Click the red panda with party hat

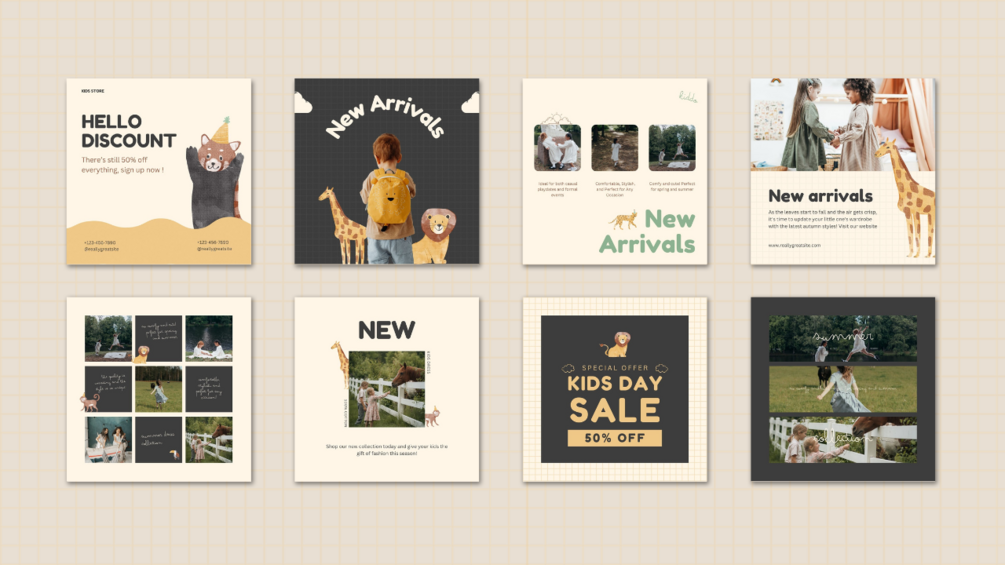[x=215, y=174]
